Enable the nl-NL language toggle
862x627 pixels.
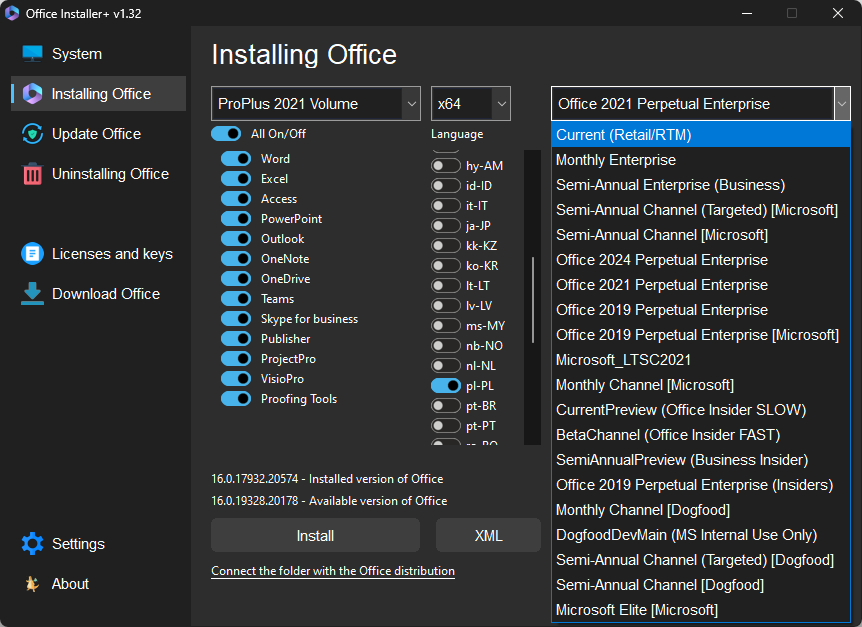(446, 365)
